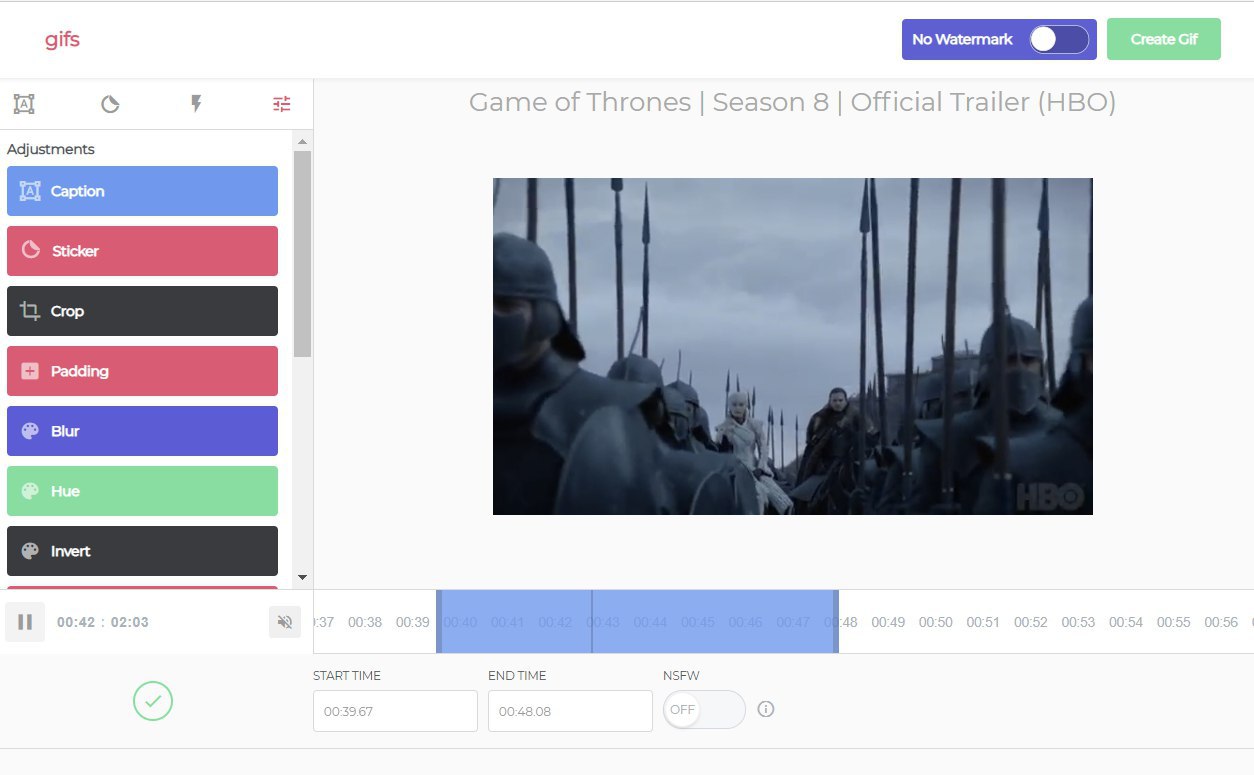Go to gifs home logo
The image size is (1254, 775).
click(62, 40)
